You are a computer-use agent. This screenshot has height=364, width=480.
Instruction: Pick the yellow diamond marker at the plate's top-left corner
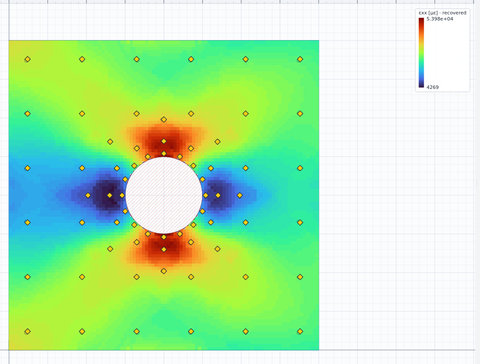tap(28, 59)
